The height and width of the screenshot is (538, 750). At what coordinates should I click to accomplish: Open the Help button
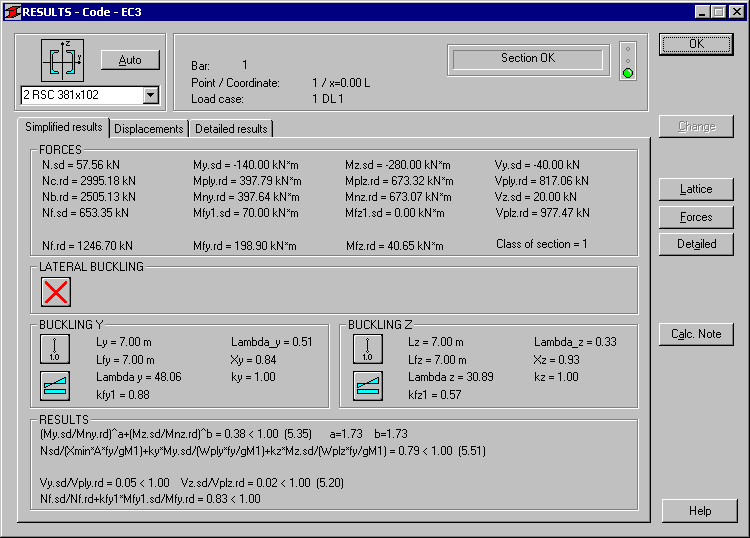tap(700, 511)
